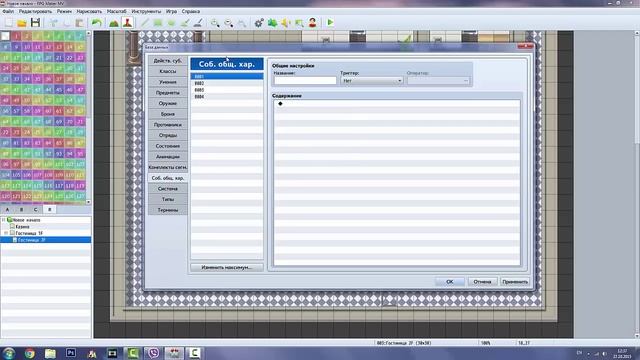The height and width of the screenshot is (360, 640).
Task: Open the Режим menu
Action: pyautogui.click(x=64, y=11)
